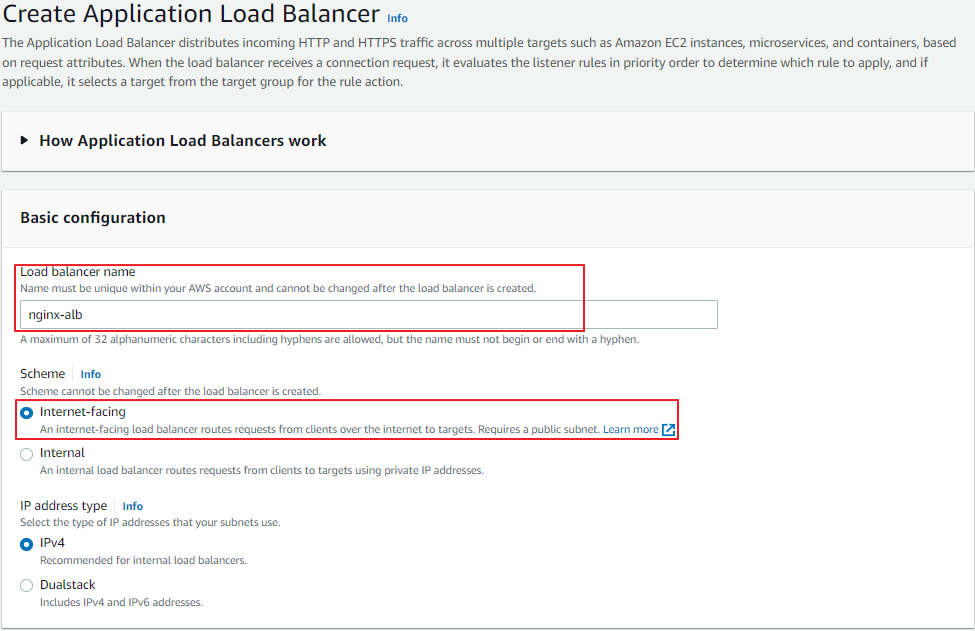Click the Internal load balancer description text
The height and width of the screenshot is (631, 975).
(x=262, y=471)
